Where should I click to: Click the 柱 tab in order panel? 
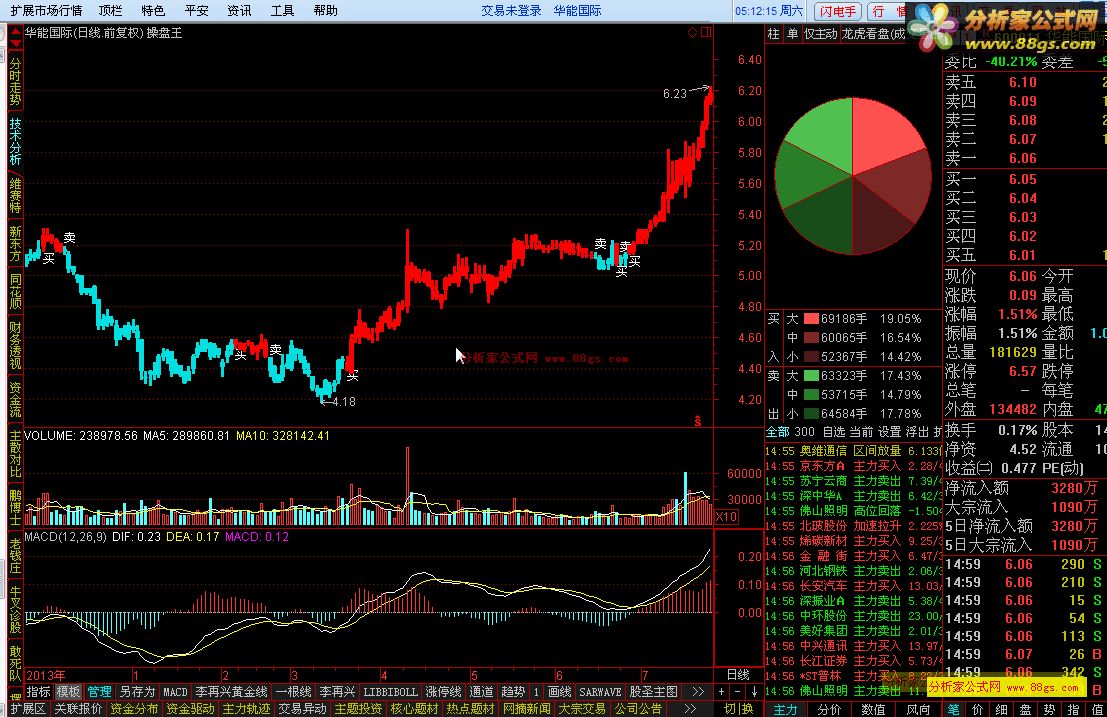[774, 34]
